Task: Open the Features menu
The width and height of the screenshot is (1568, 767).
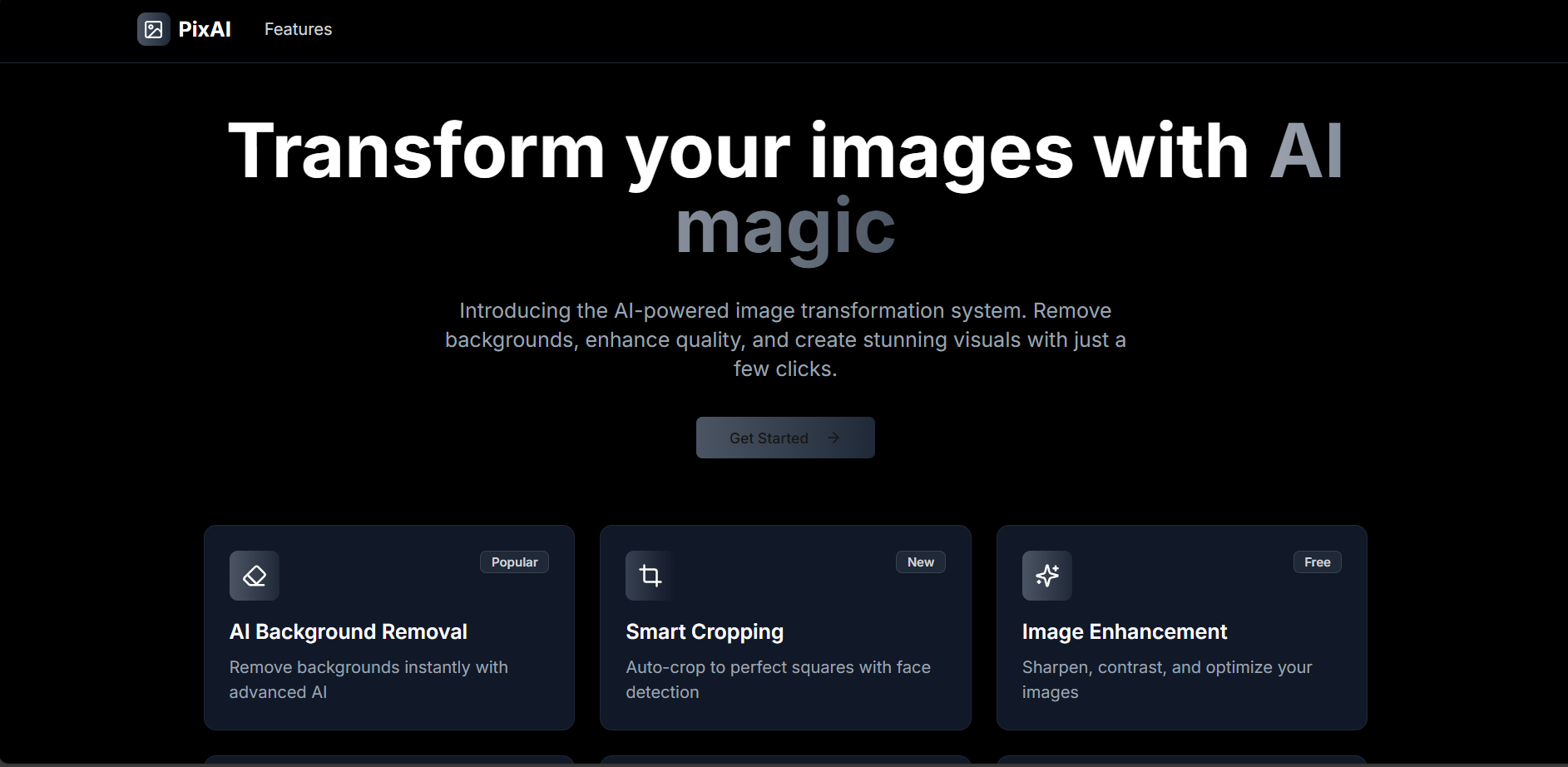Action: 298,28
